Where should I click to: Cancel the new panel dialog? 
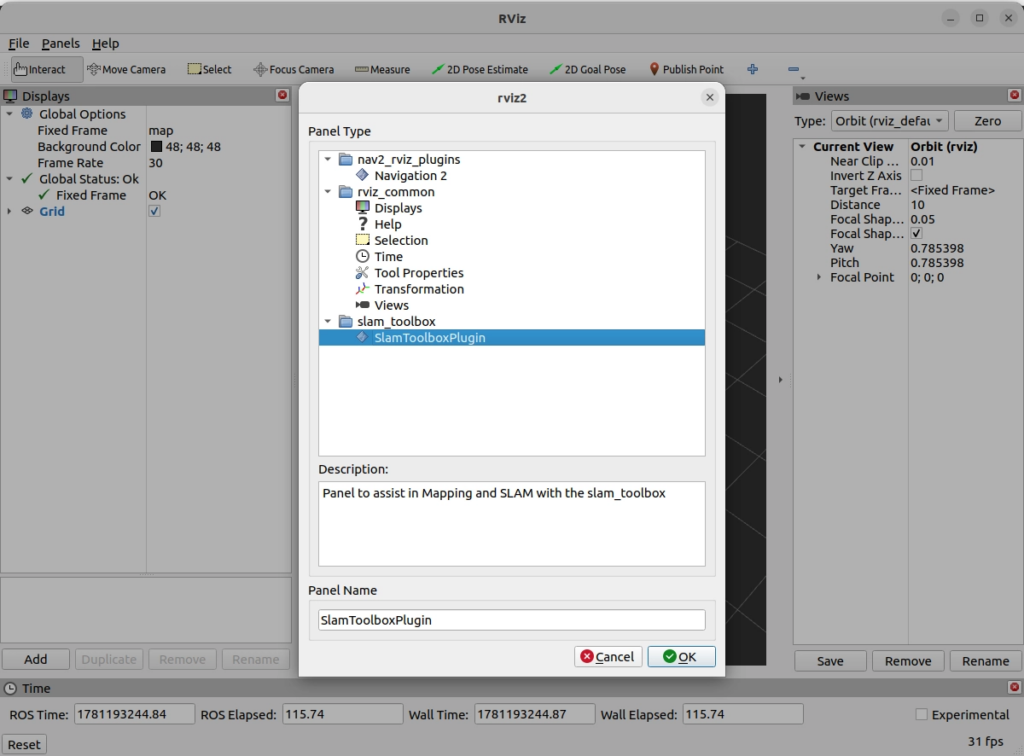(x=607, y=656)
